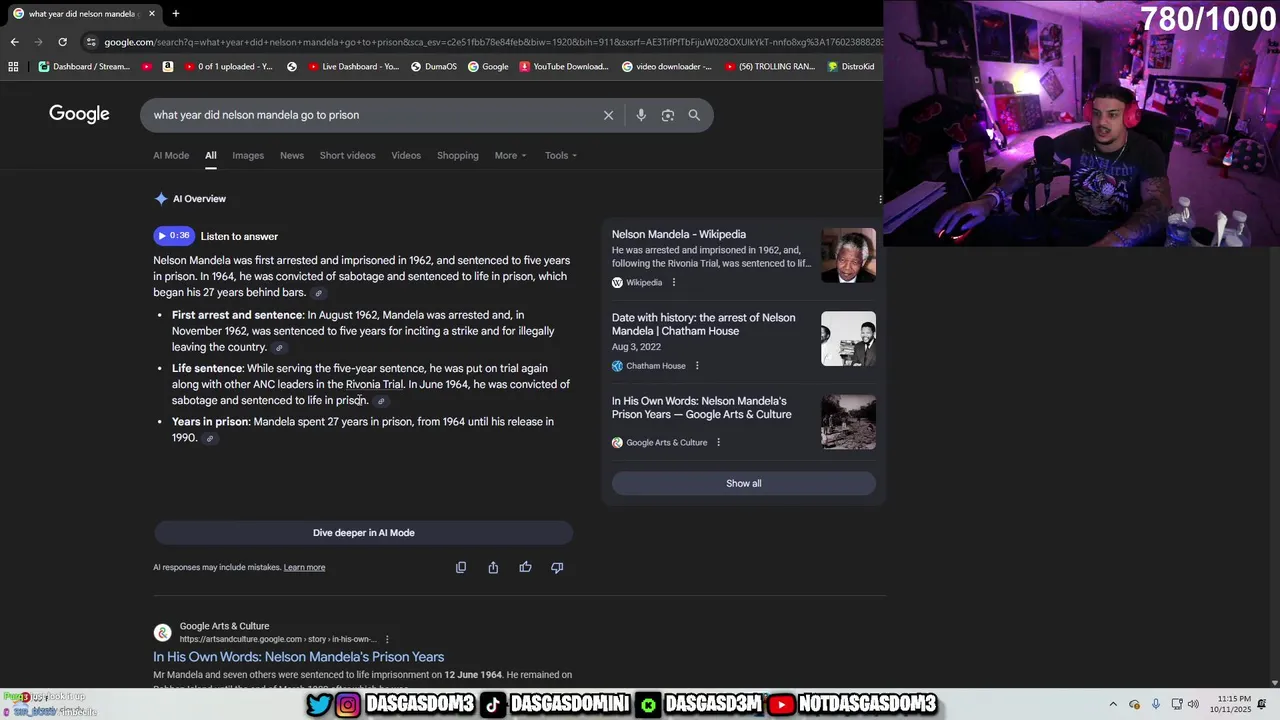Screen dimensions: 1280x720
Task: Search by image with Lens icon
Action: pos(668,115)
